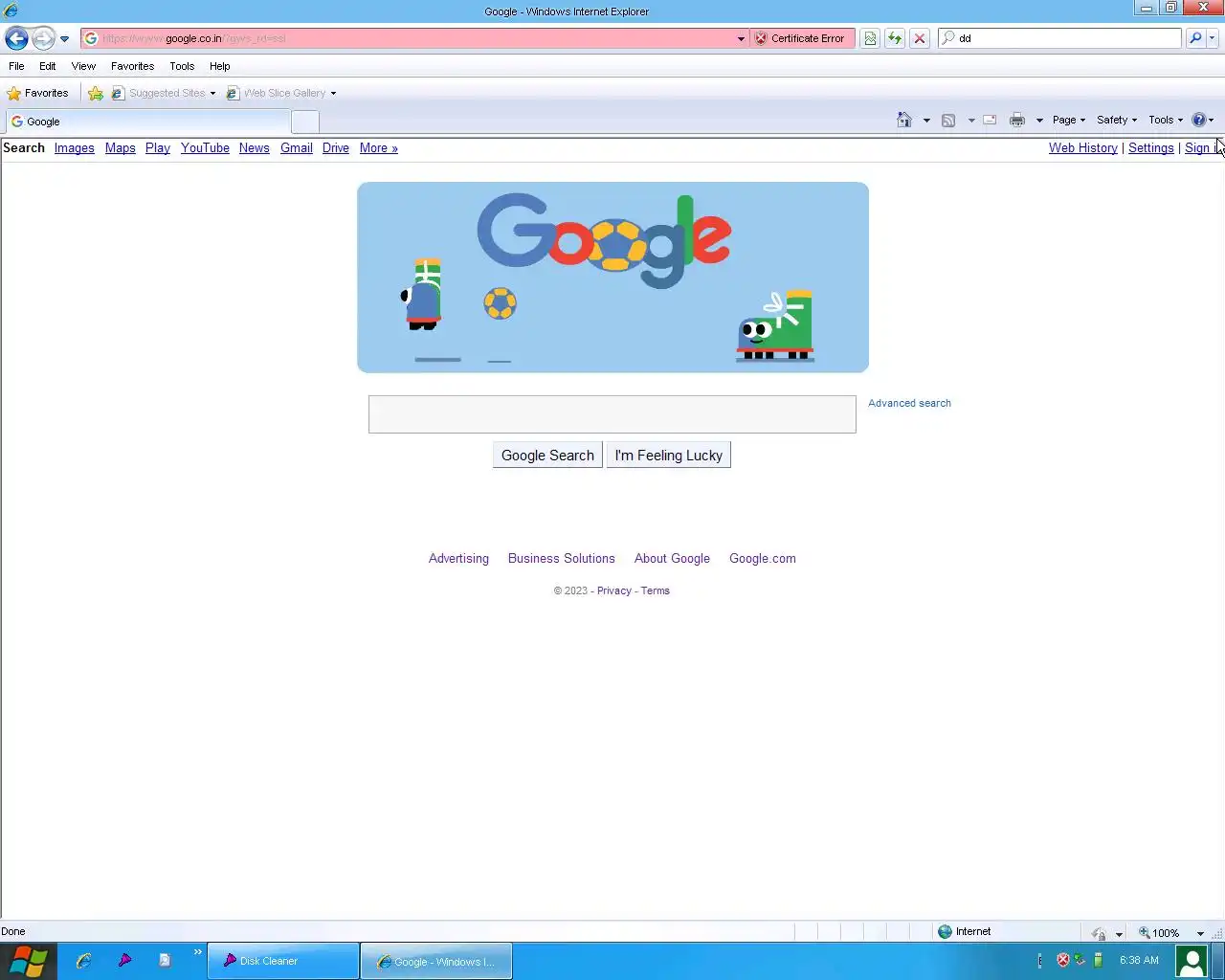Image resolution: width=1225 pixels, height=980 pixels.
Task: Open Google.com footer link
Action: tap(763, 558)
